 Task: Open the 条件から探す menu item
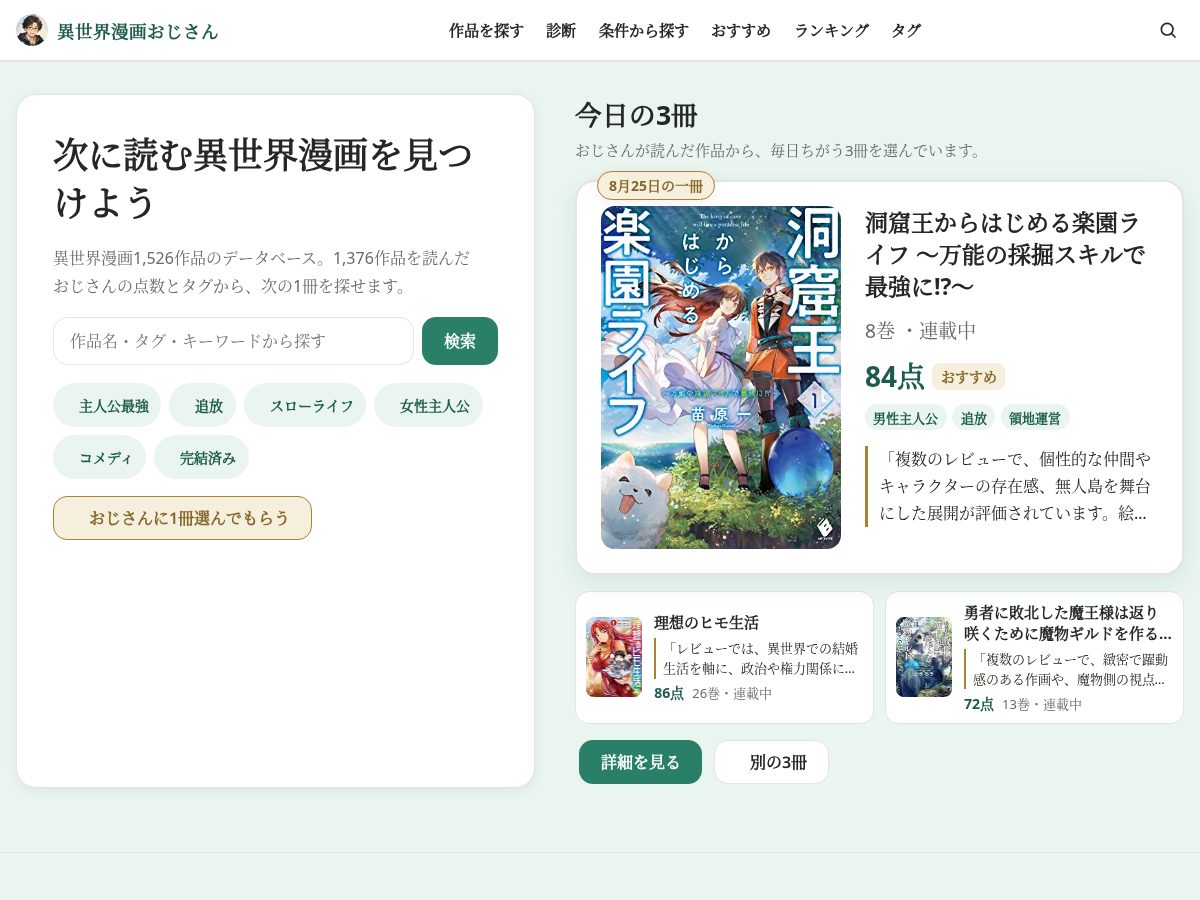click(x=644, y=30)
